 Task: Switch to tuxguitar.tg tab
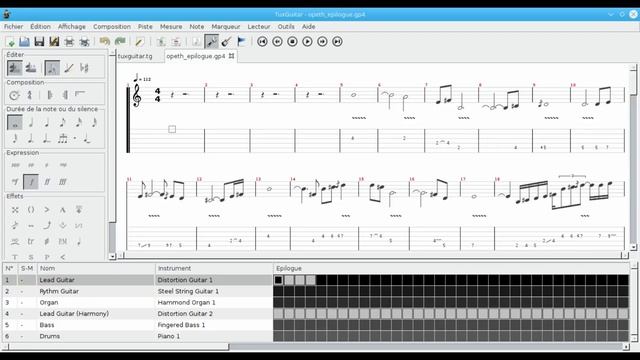click(x=135, y=56)
